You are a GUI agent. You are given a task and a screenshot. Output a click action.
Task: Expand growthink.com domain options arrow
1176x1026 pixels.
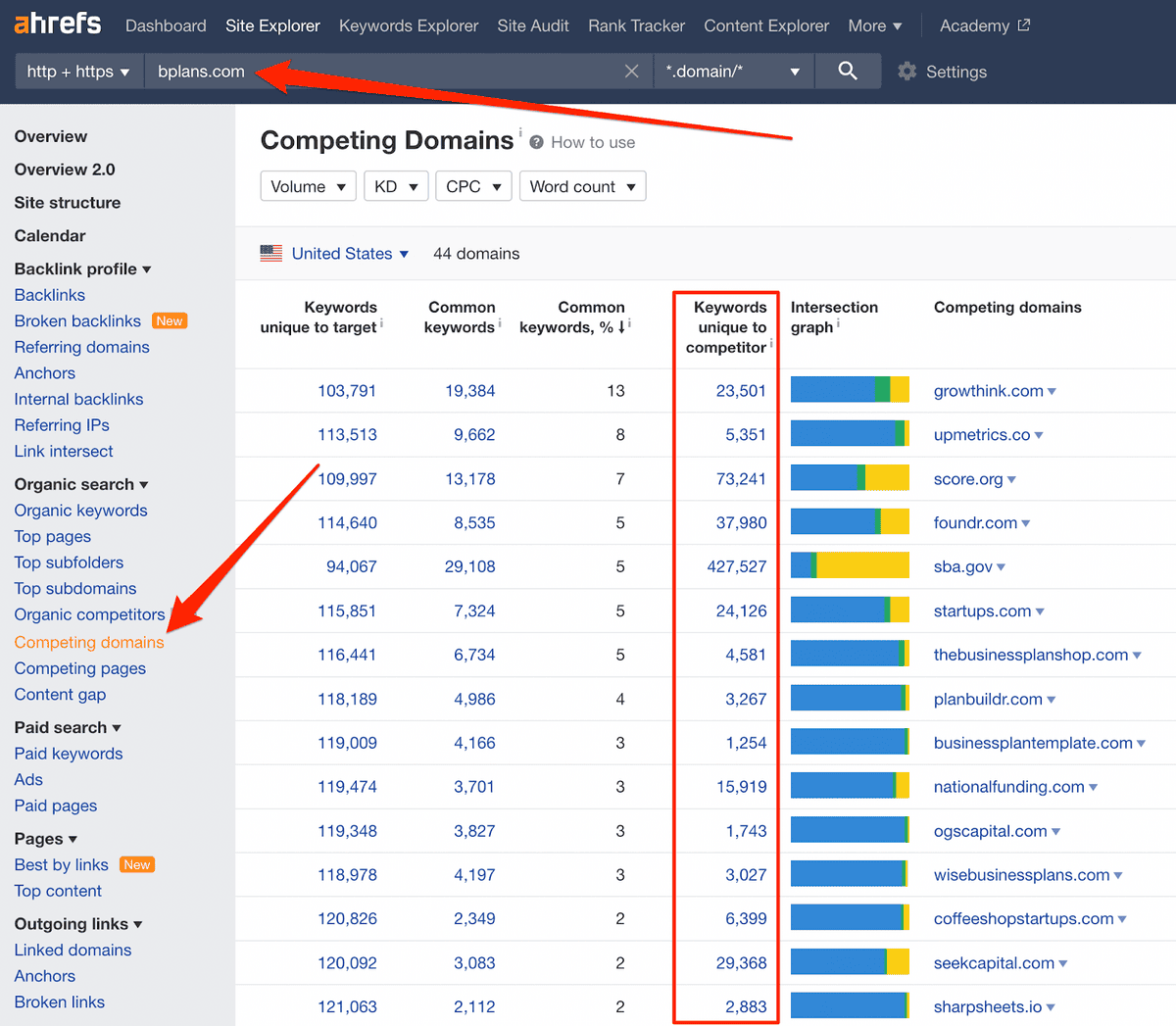point(1052,391)
